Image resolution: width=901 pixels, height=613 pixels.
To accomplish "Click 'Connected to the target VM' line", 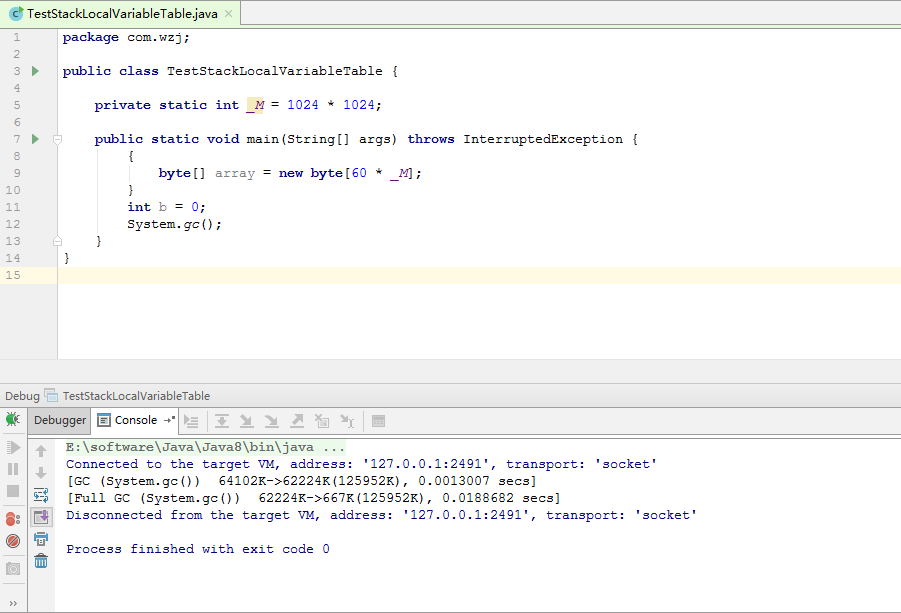I will (361, 464).
